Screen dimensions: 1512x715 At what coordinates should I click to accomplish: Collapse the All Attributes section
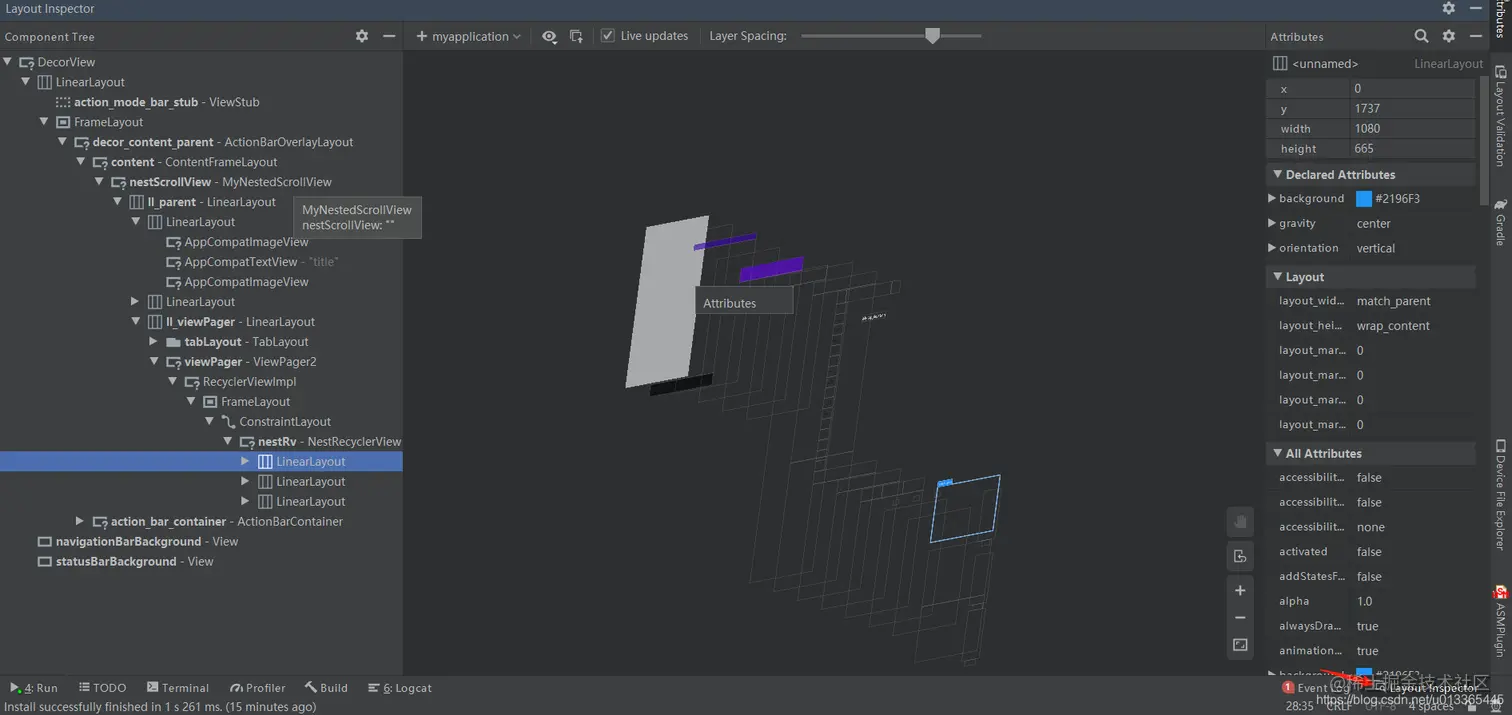point(1277,453)
